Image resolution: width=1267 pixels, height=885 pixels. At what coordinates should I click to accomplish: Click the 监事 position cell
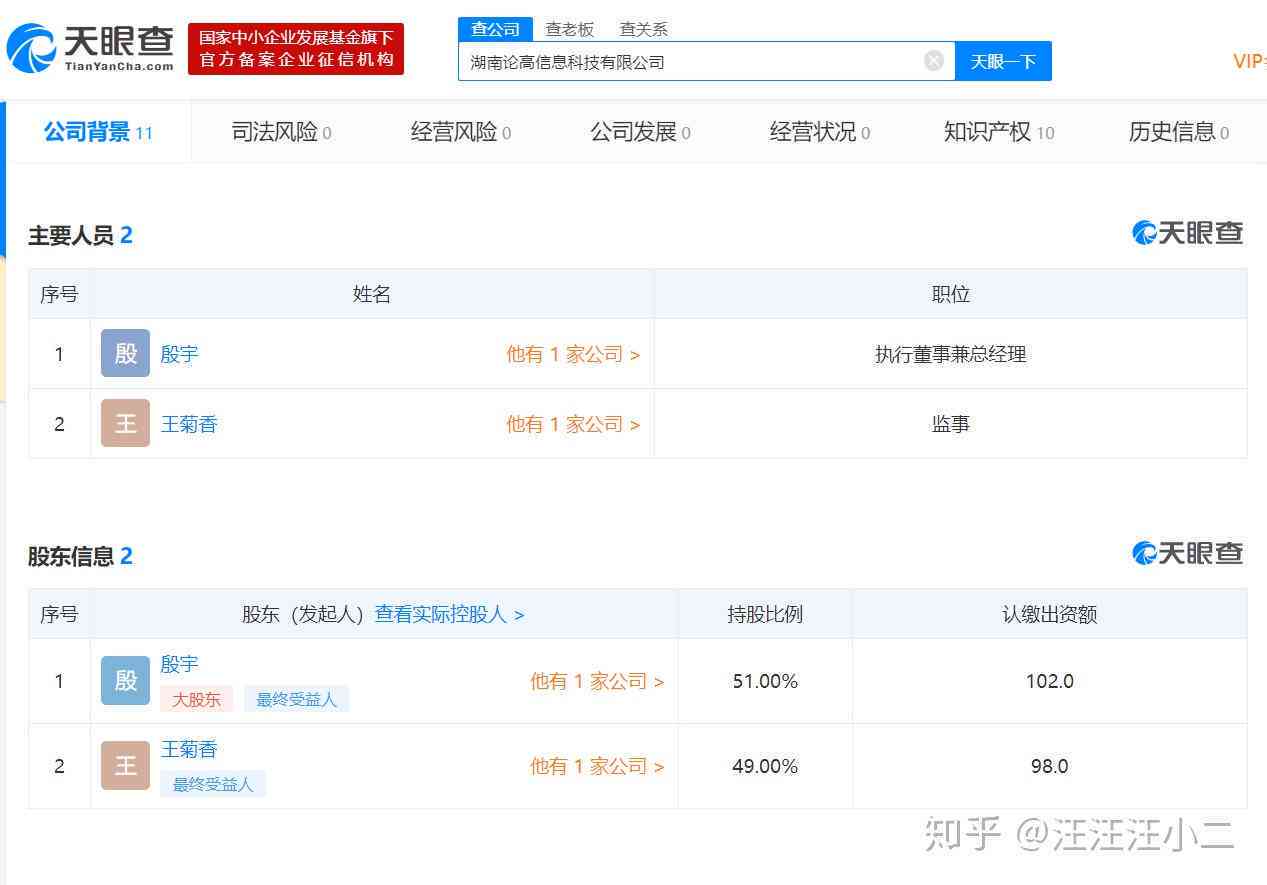click(x=950, y=424)
